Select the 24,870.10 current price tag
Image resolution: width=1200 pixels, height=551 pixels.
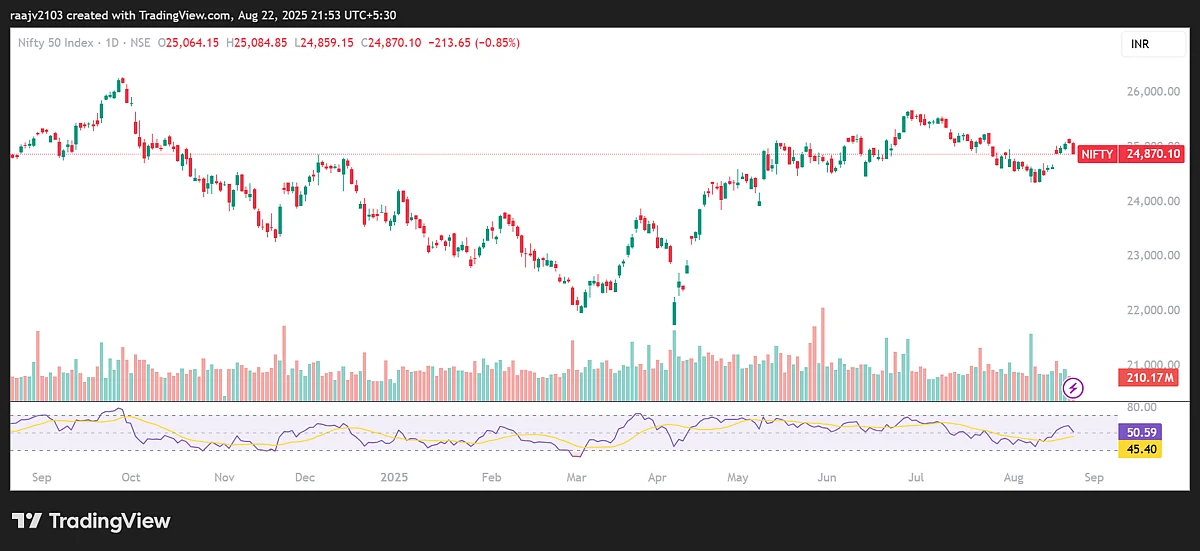[x=1153, y=154]
